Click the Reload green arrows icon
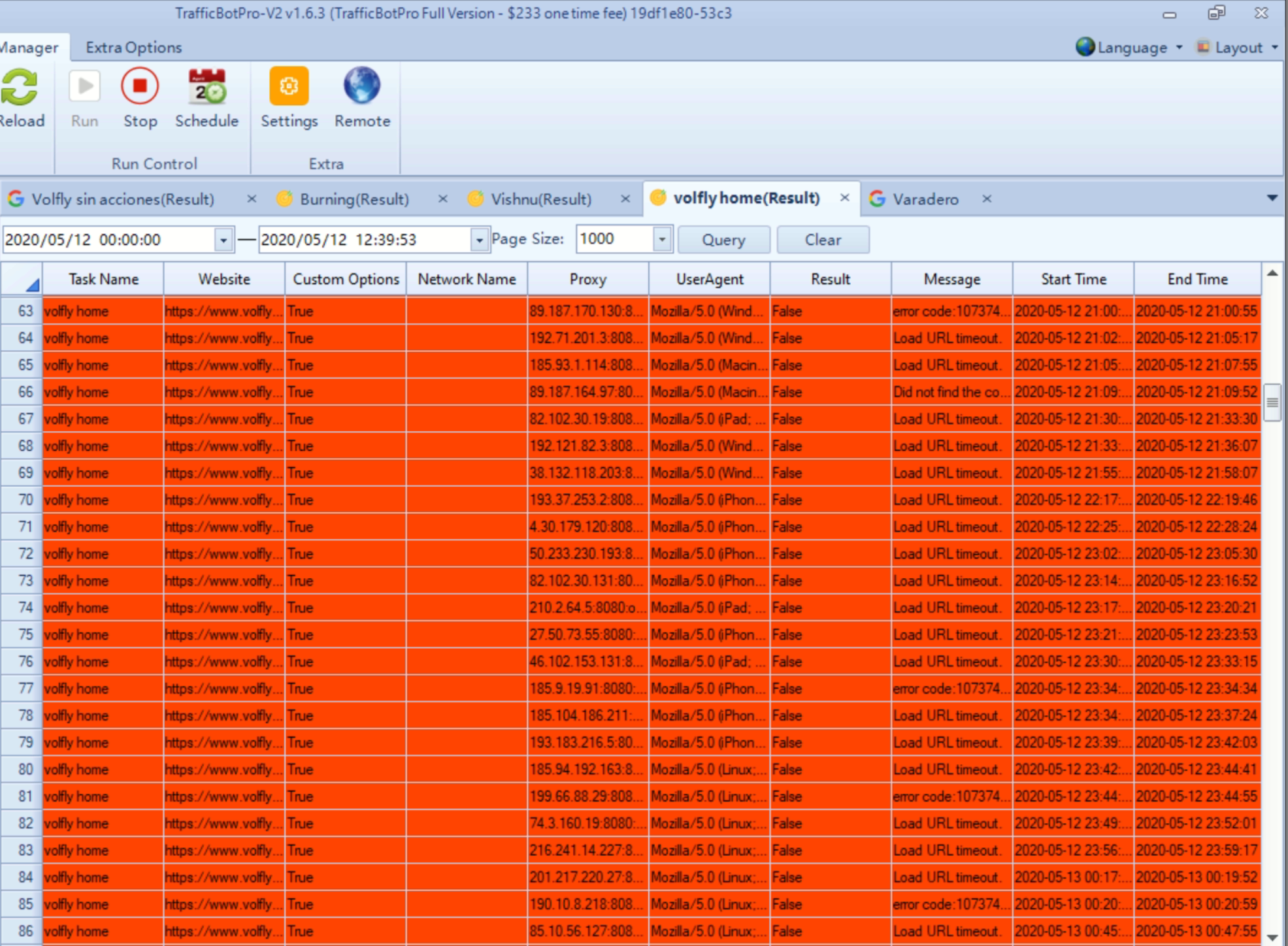Image resolution: width=1288 pixels, height=946 pixels. pos(20,88)
